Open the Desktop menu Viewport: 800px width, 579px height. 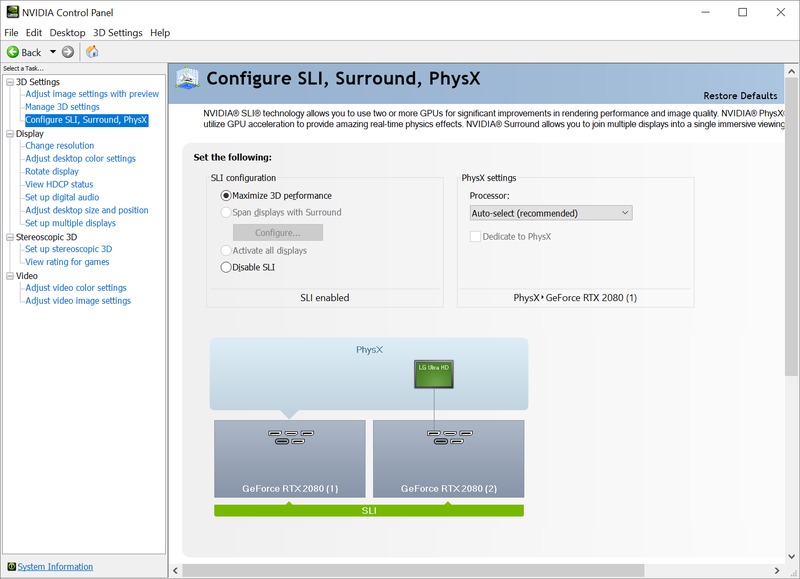point(68,33)
